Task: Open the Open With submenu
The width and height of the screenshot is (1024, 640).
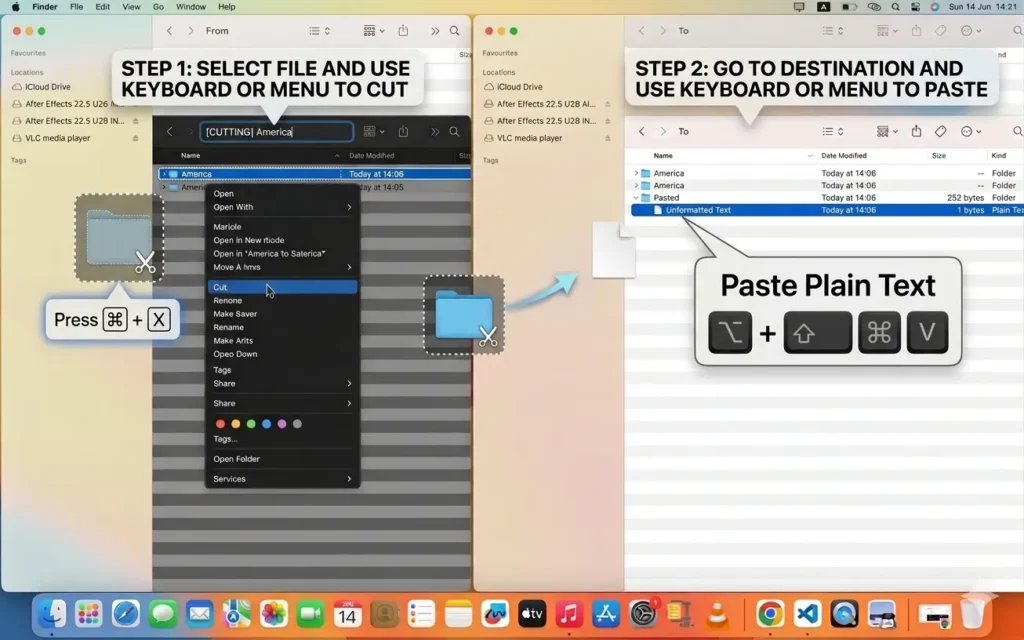Action: coord(282,207)
